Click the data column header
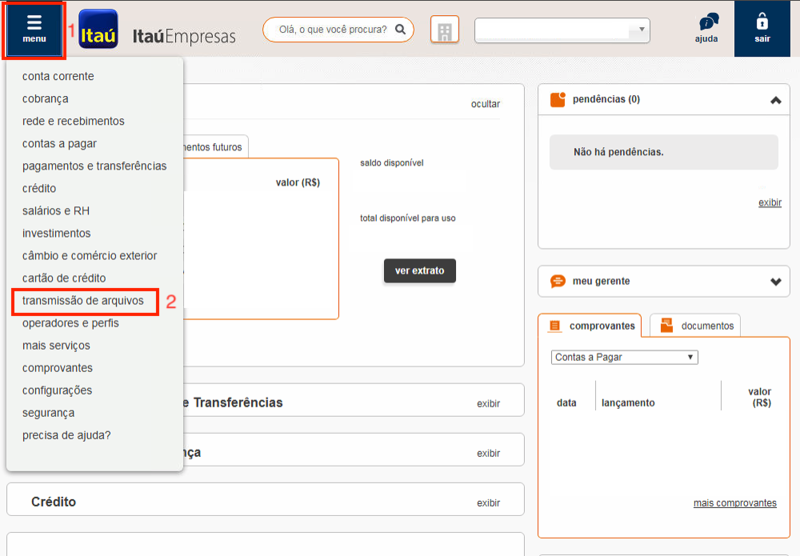Viewport: 800px width, 556px height. coord(566,403)
